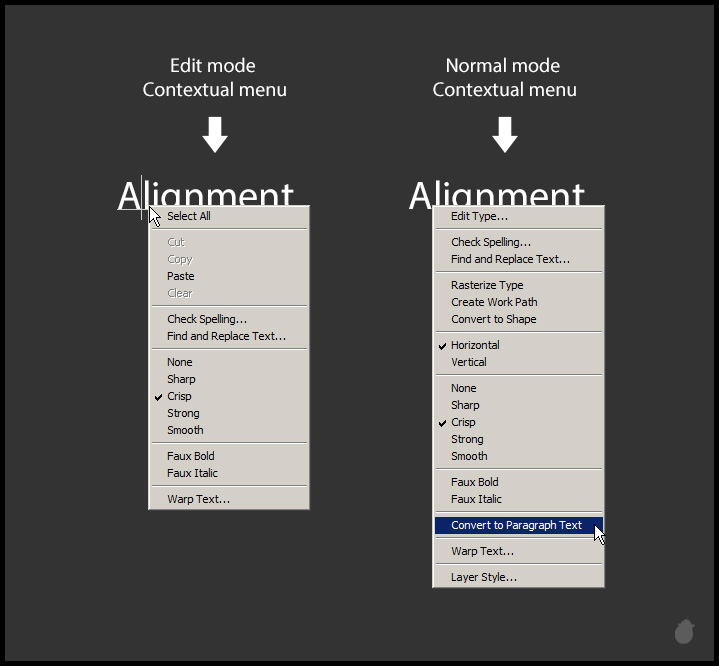Screen dimensions: 719x666
Task: Enable Faux Bold in the edit mode menu
Action: pos(192,456)
